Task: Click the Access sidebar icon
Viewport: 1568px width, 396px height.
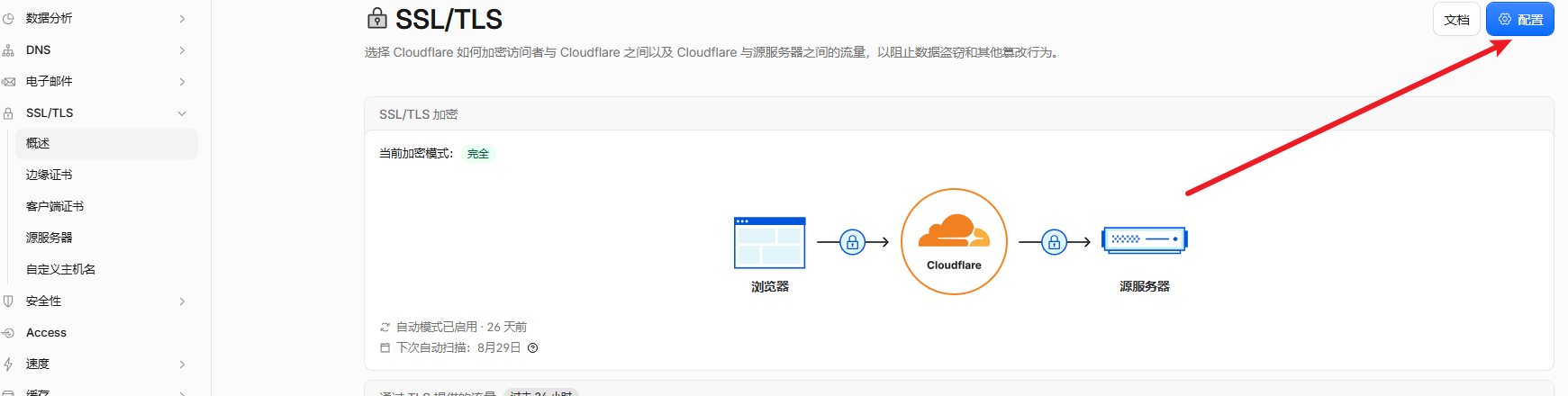Action: [8, 333]
